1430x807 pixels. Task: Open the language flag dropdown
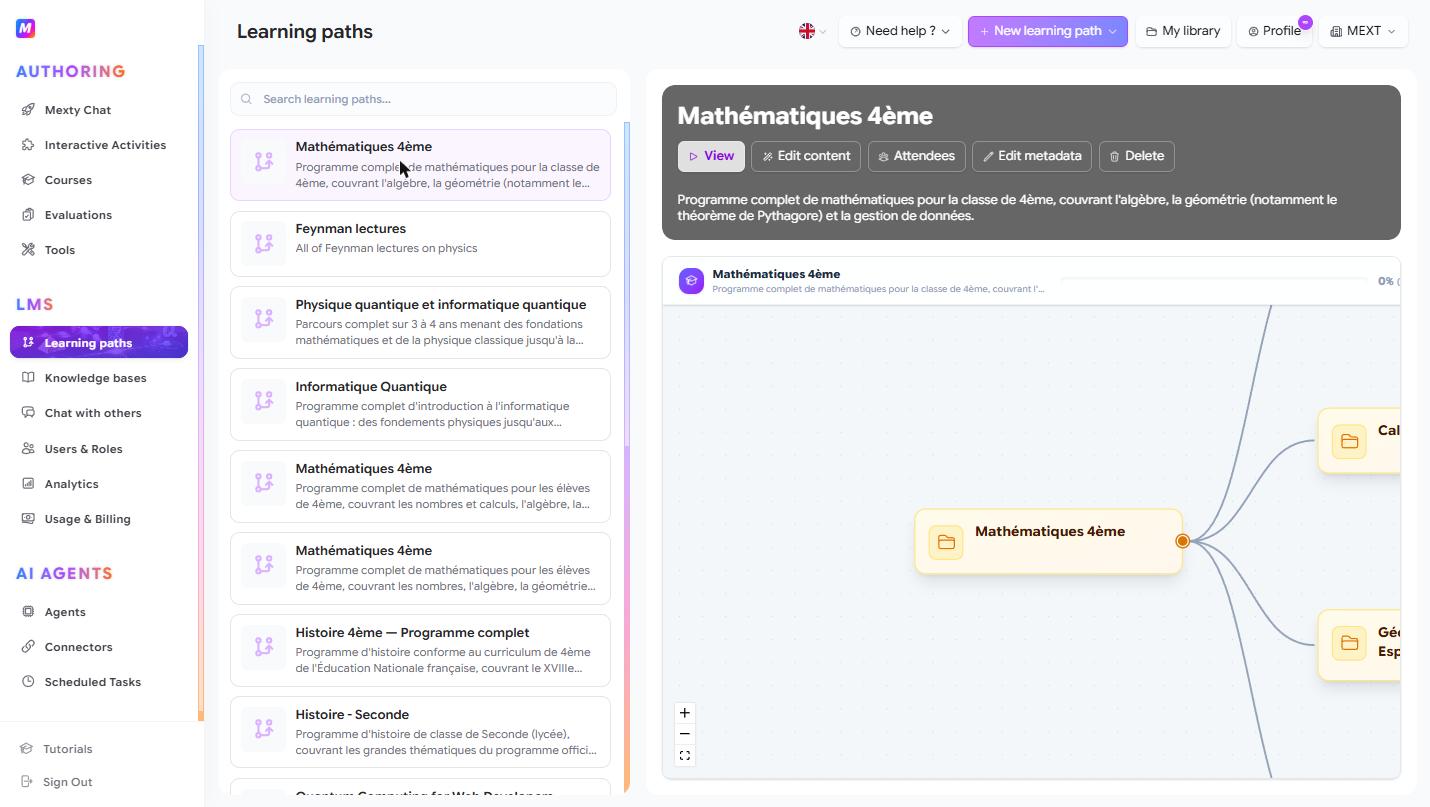coord(812,31)
